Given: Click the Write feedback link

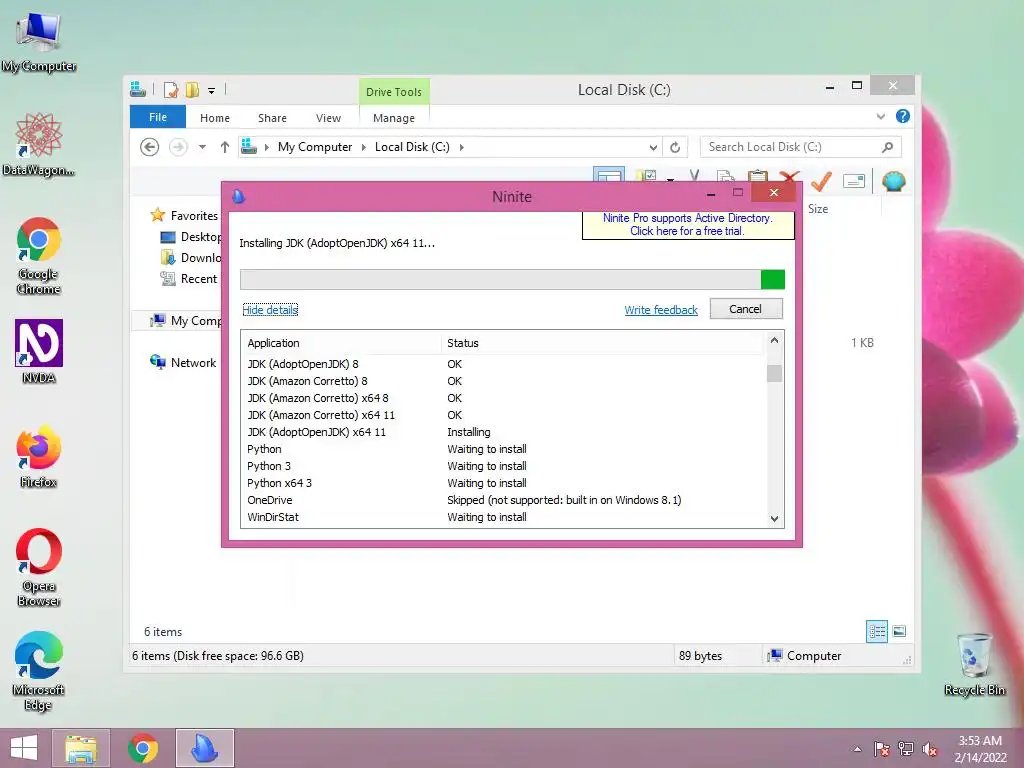Looking at the screenshot, I should tap(661, 310).
